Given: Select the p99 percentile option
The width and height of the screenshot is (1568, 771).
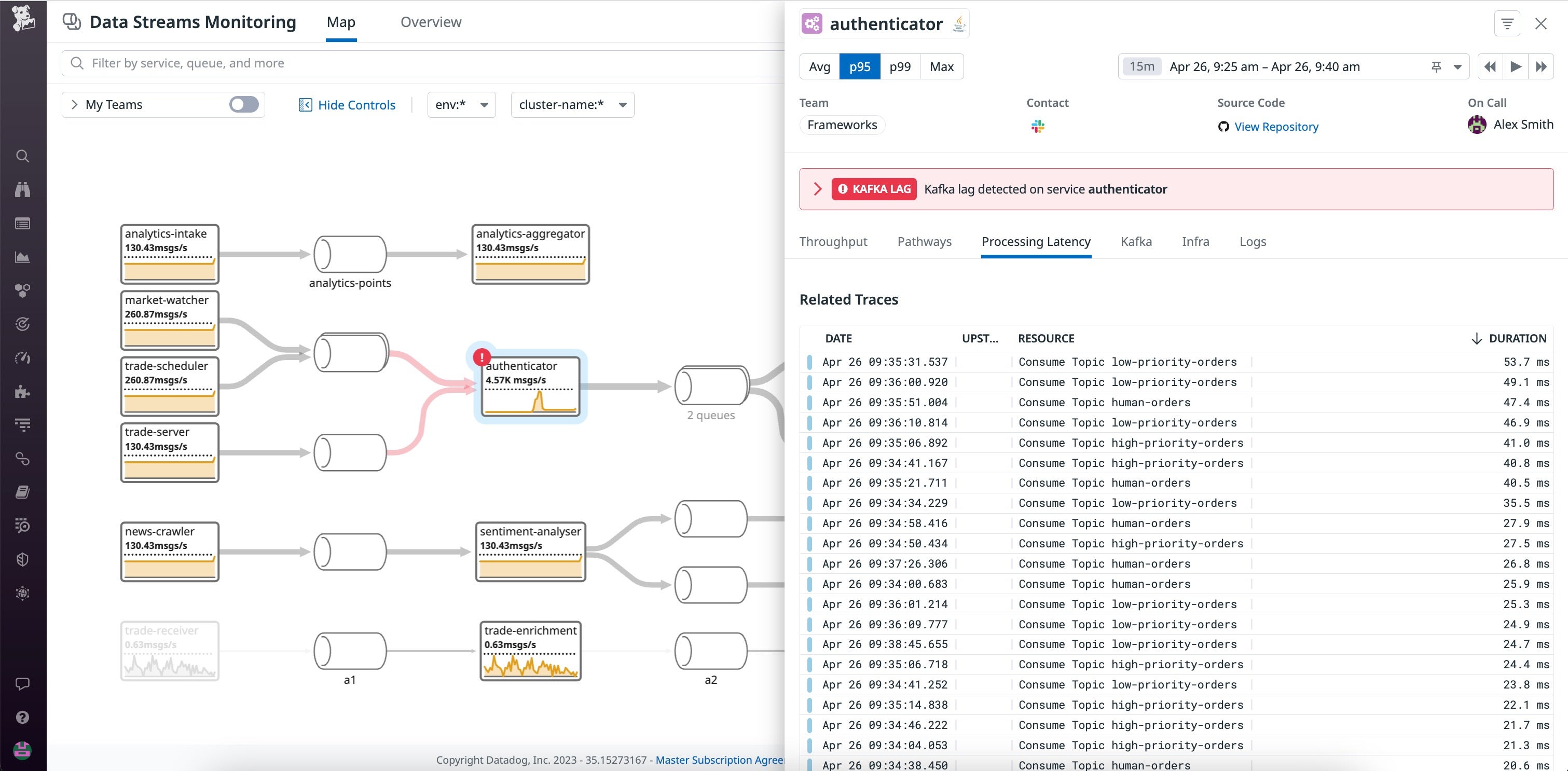Looking at the screenshot, I should 900,66.
